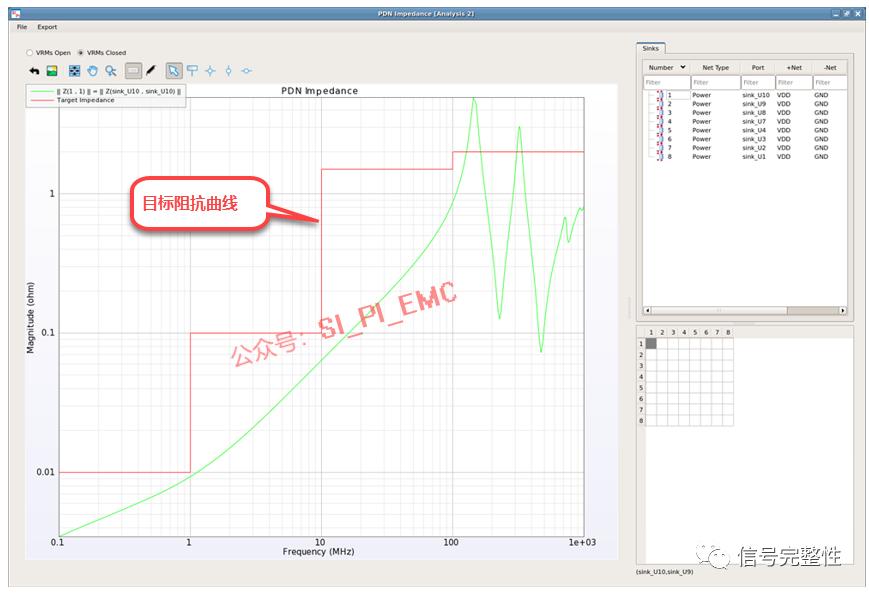Image resolution: width=869 pixels, height=594 pixels.
Task: Click the Magnitude (ohm) axis label
Action: click(30, 318)
